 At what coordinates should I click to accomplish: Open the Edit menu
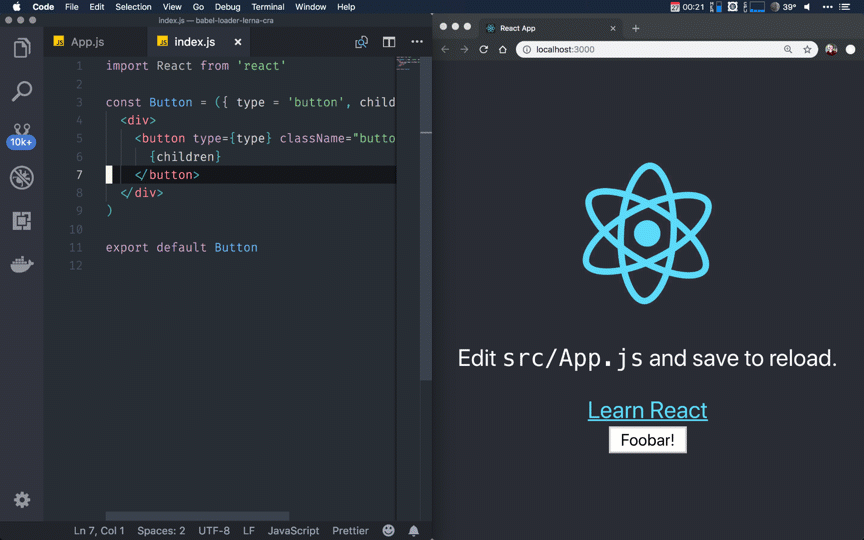pyautogui.click(x=97, y=7)
